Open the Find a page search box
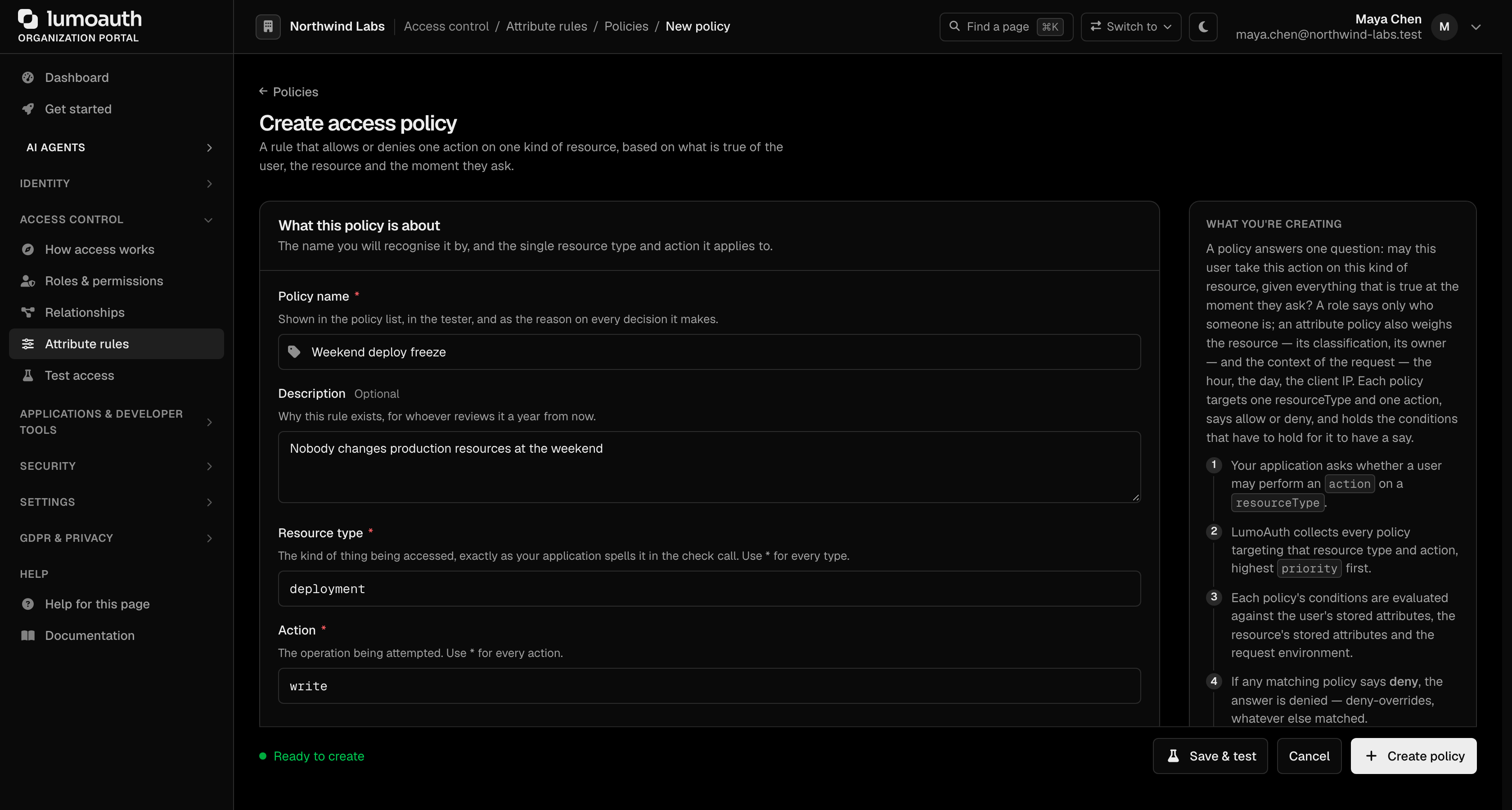This screenshot has height=810, width=1512. (1006, 27)
